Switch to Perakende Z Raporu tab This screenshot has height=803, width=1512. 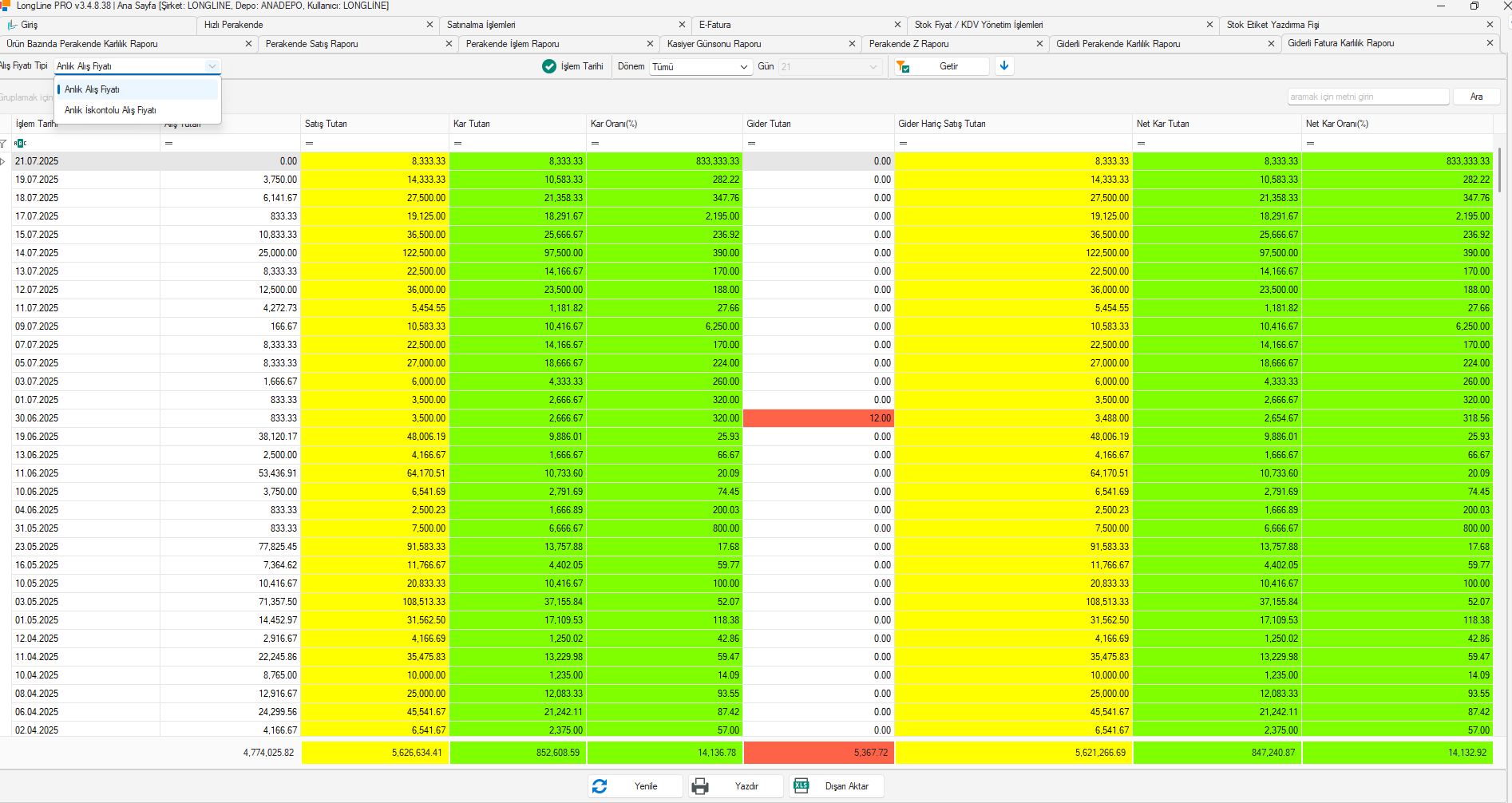tap(909, 44)
